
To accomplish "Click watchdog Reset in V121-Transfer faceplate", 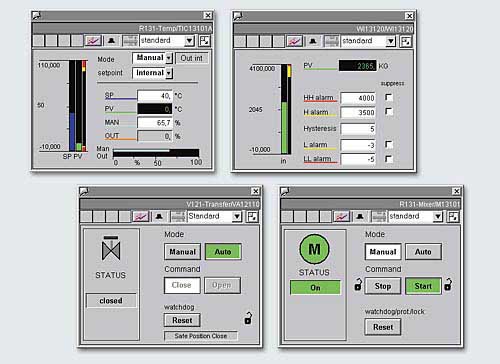I will [x=182, y=320].
